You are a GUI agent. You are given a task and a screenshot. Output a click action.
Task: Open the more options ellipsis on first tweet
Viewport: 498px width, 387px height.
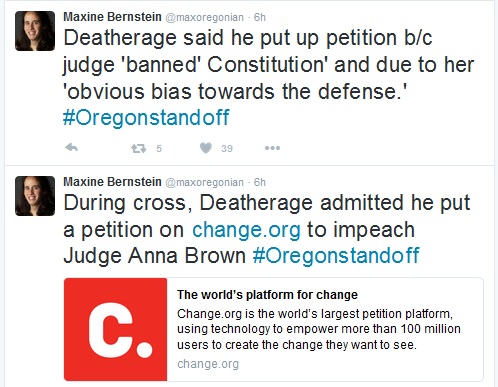[x=272, y=148]
